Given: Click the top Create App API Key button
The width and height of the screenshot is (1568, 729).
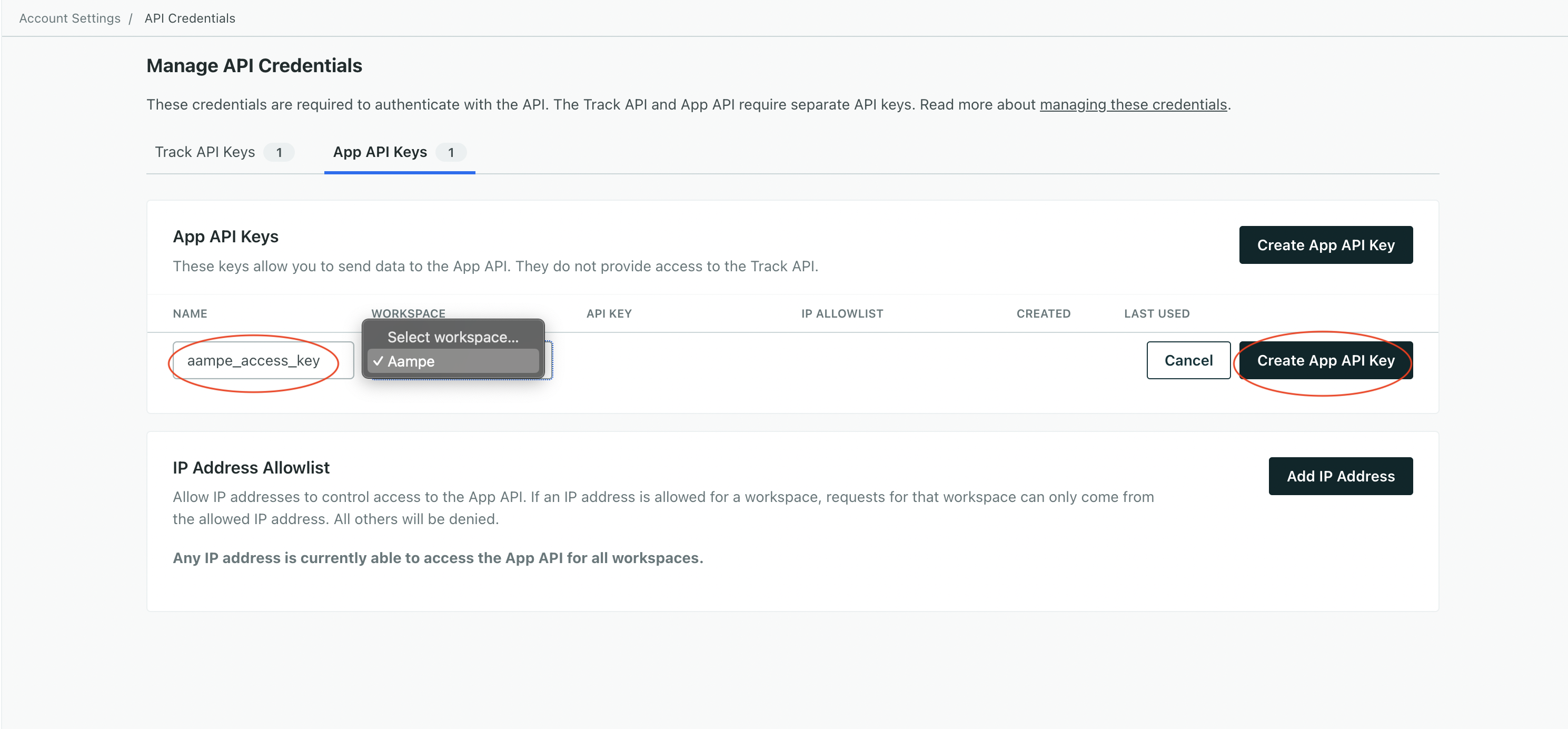Looking at the screenshot, I should coord(1326,245).
